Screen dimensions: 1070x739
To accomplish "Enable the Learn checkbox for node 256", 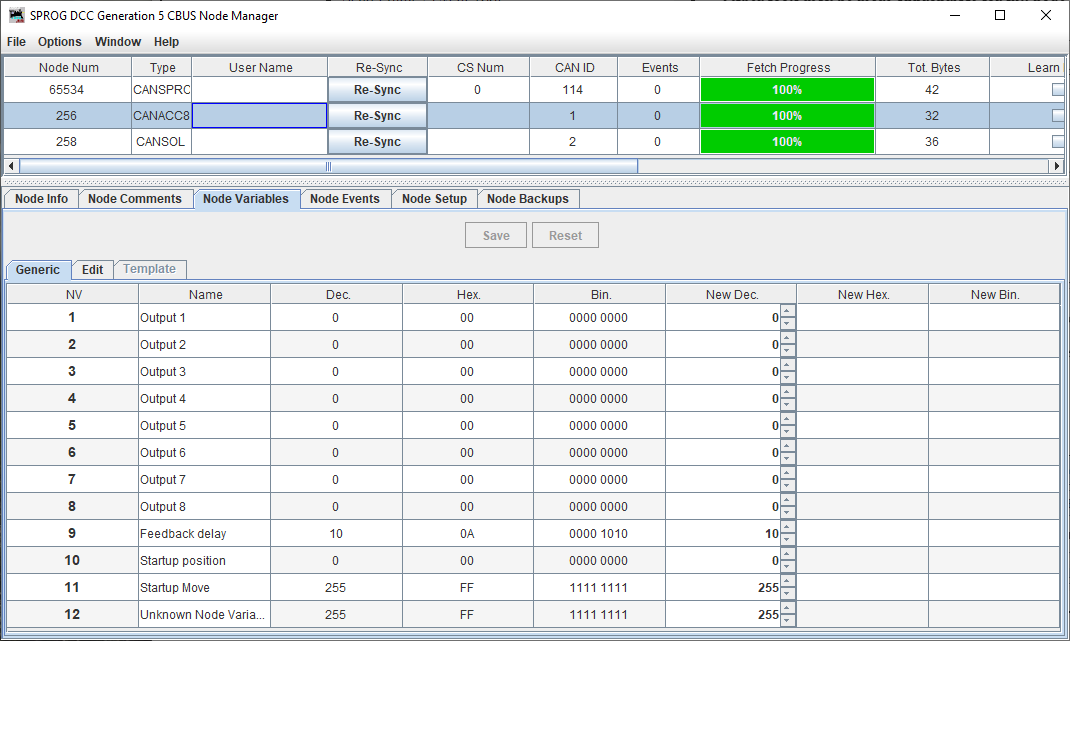I will pos(1057,115).
